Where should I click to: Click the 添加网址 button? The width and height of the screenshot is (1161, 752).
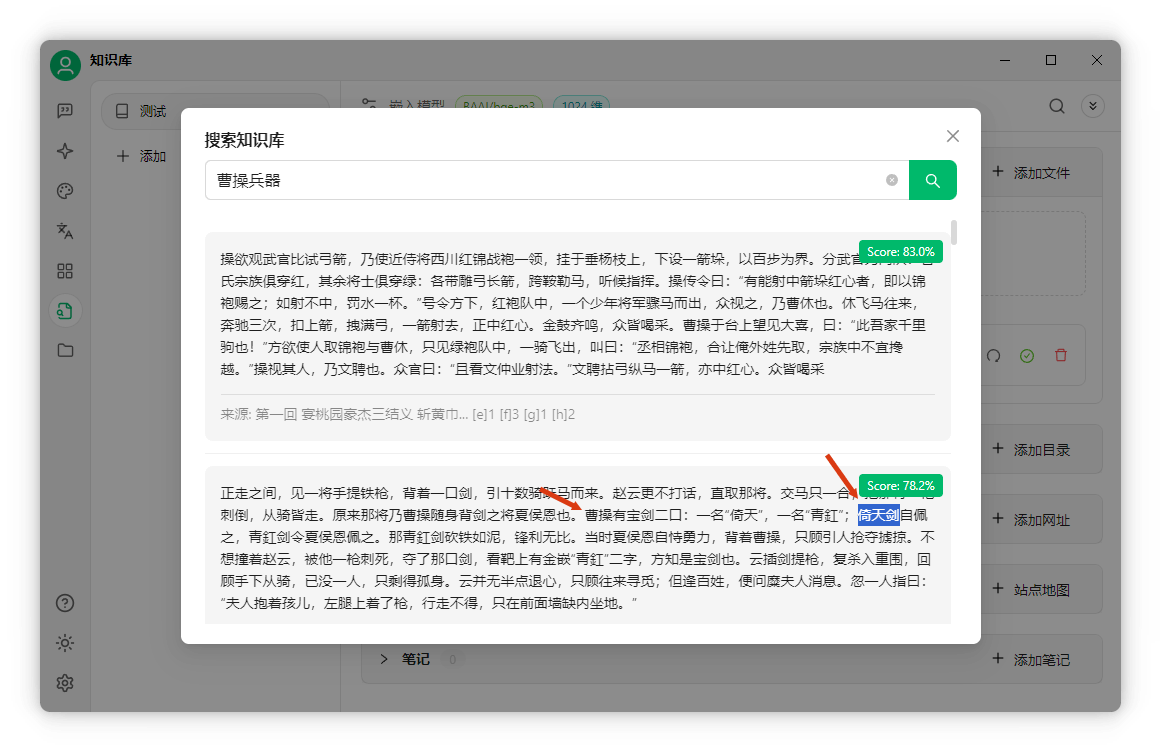[1032, 520]
